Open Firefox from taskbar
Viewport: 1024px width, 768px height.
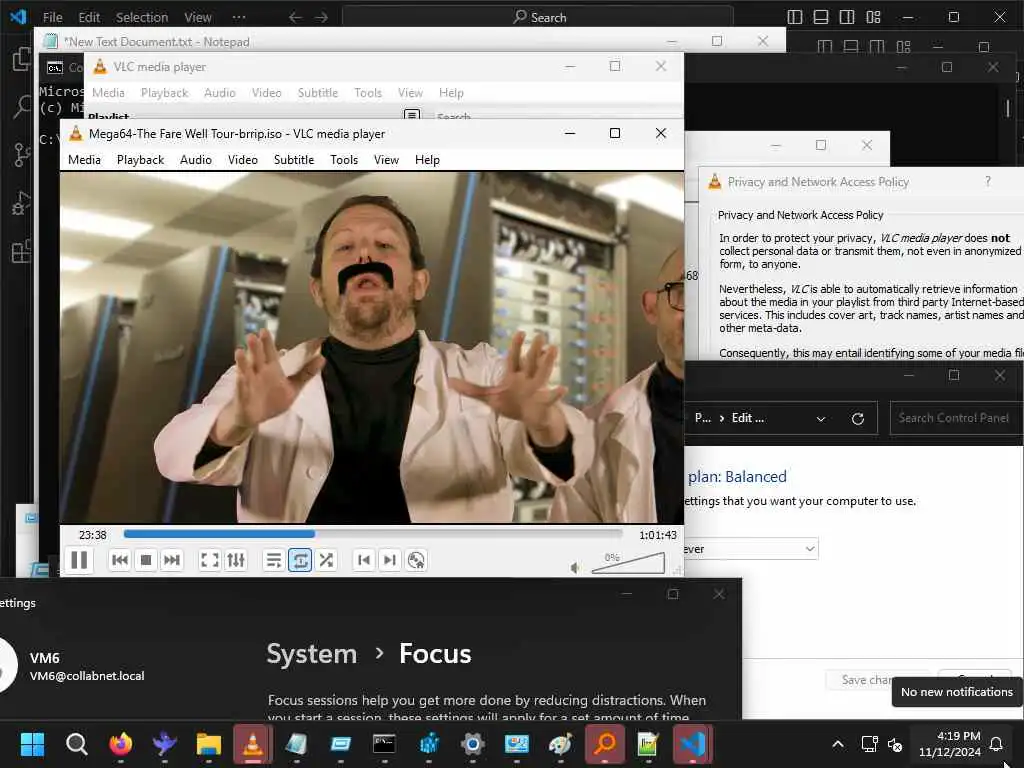(x=121, y=744)
